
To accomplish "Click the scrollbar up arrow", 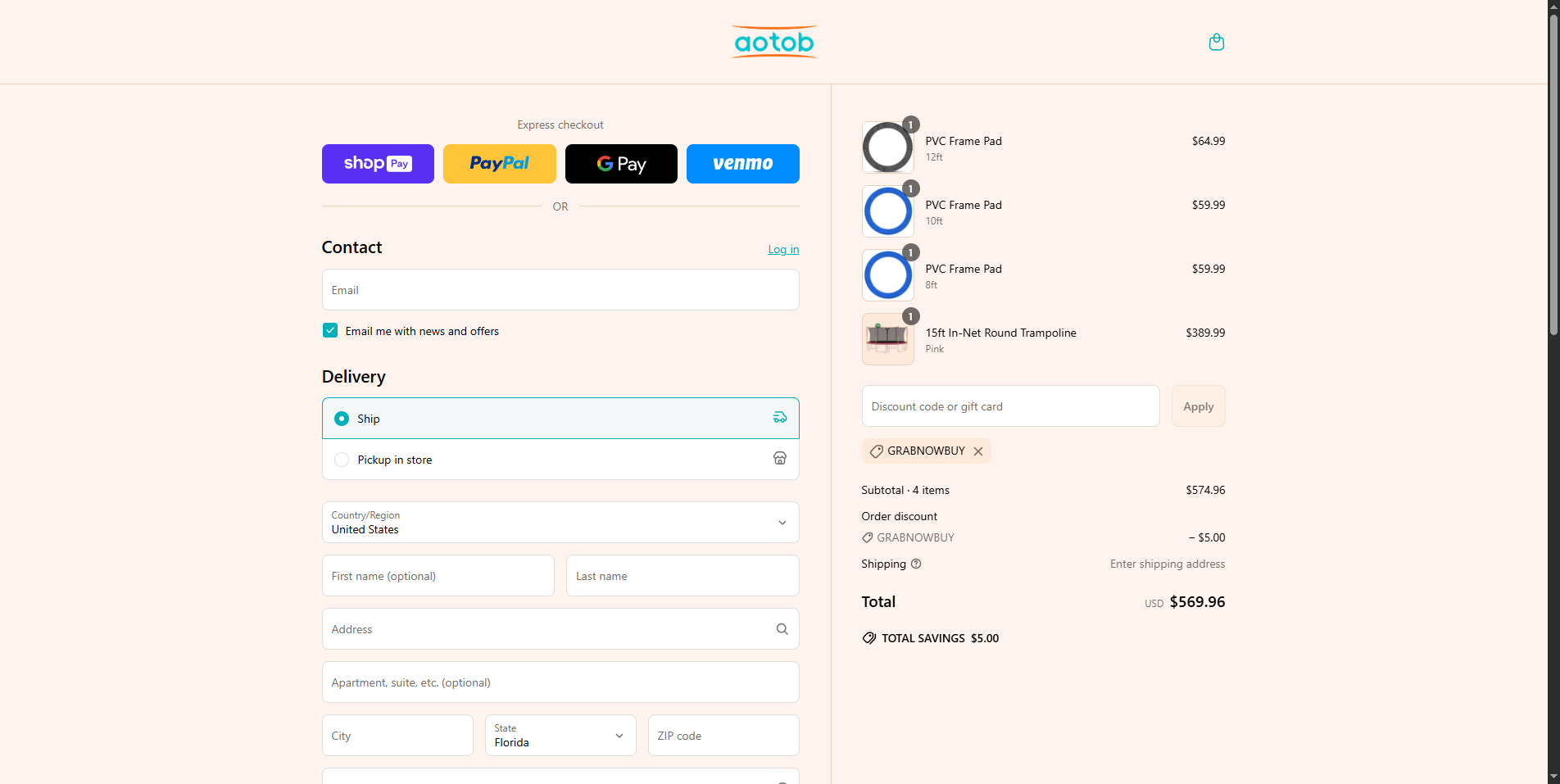I will [x=1553, y=6].
